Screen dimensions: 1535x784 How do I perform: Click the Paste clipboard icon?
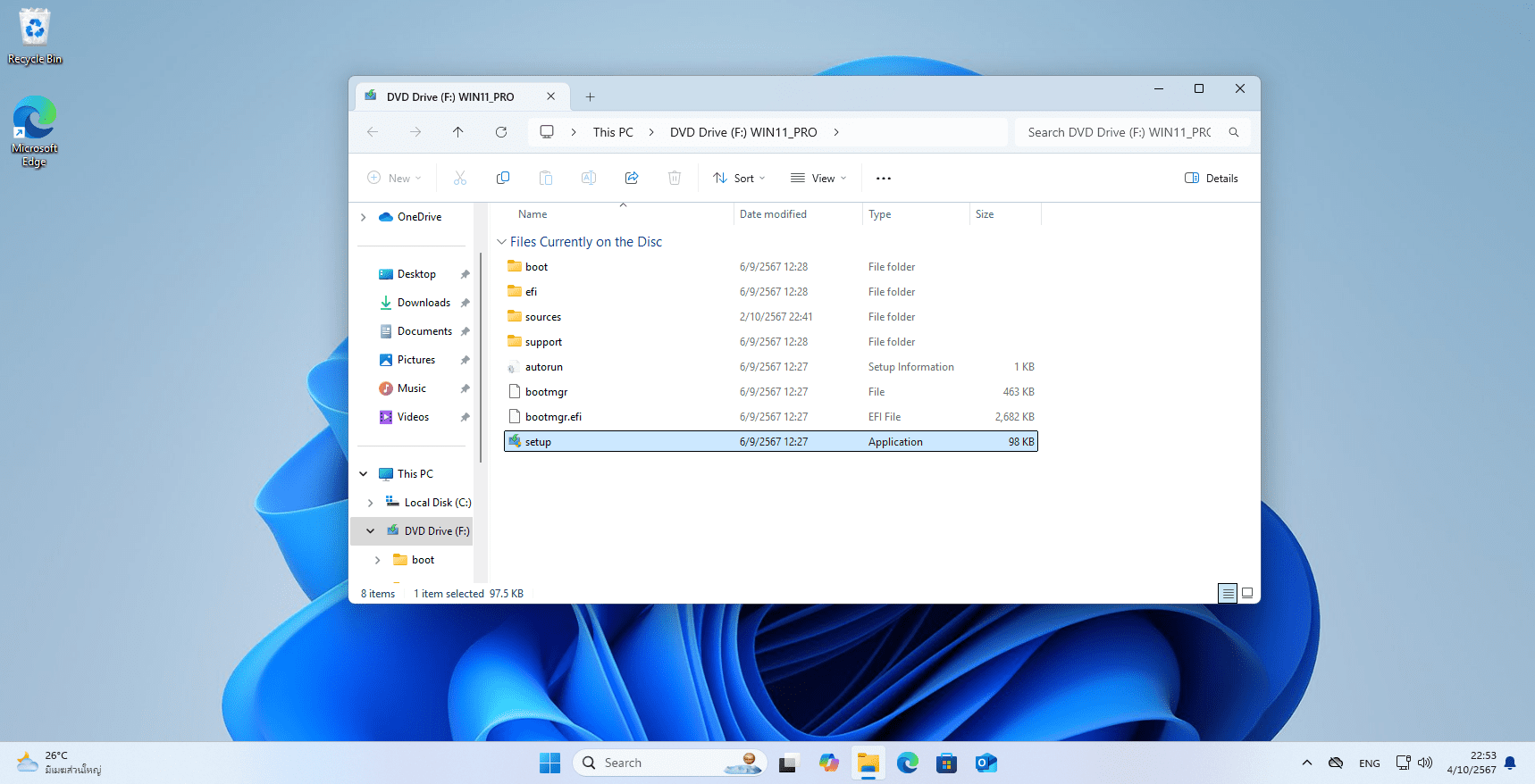tap(546, 178)
